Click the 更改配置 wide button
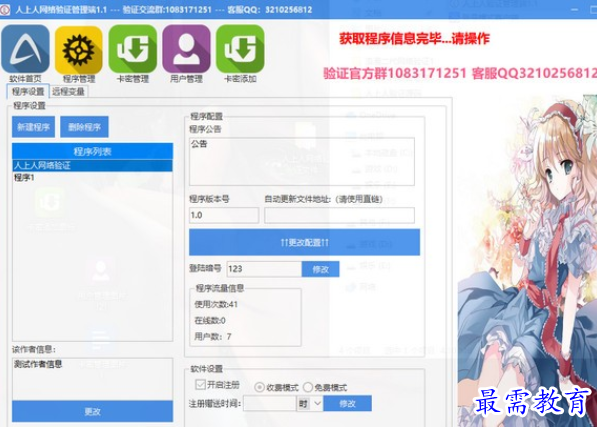Viewport: 597px width, 433px height. (305, 242)
